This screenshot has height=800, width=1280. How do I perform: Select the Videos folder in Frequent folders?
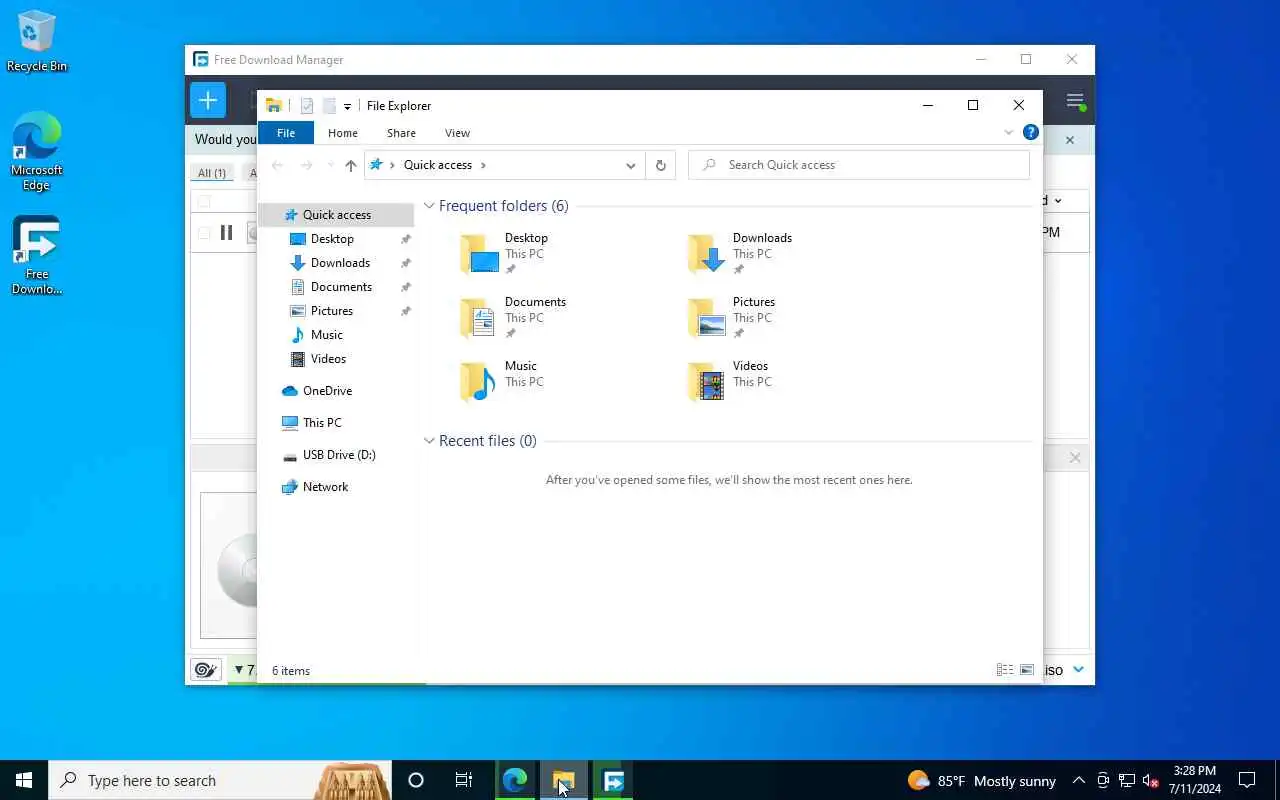[728, 382]
